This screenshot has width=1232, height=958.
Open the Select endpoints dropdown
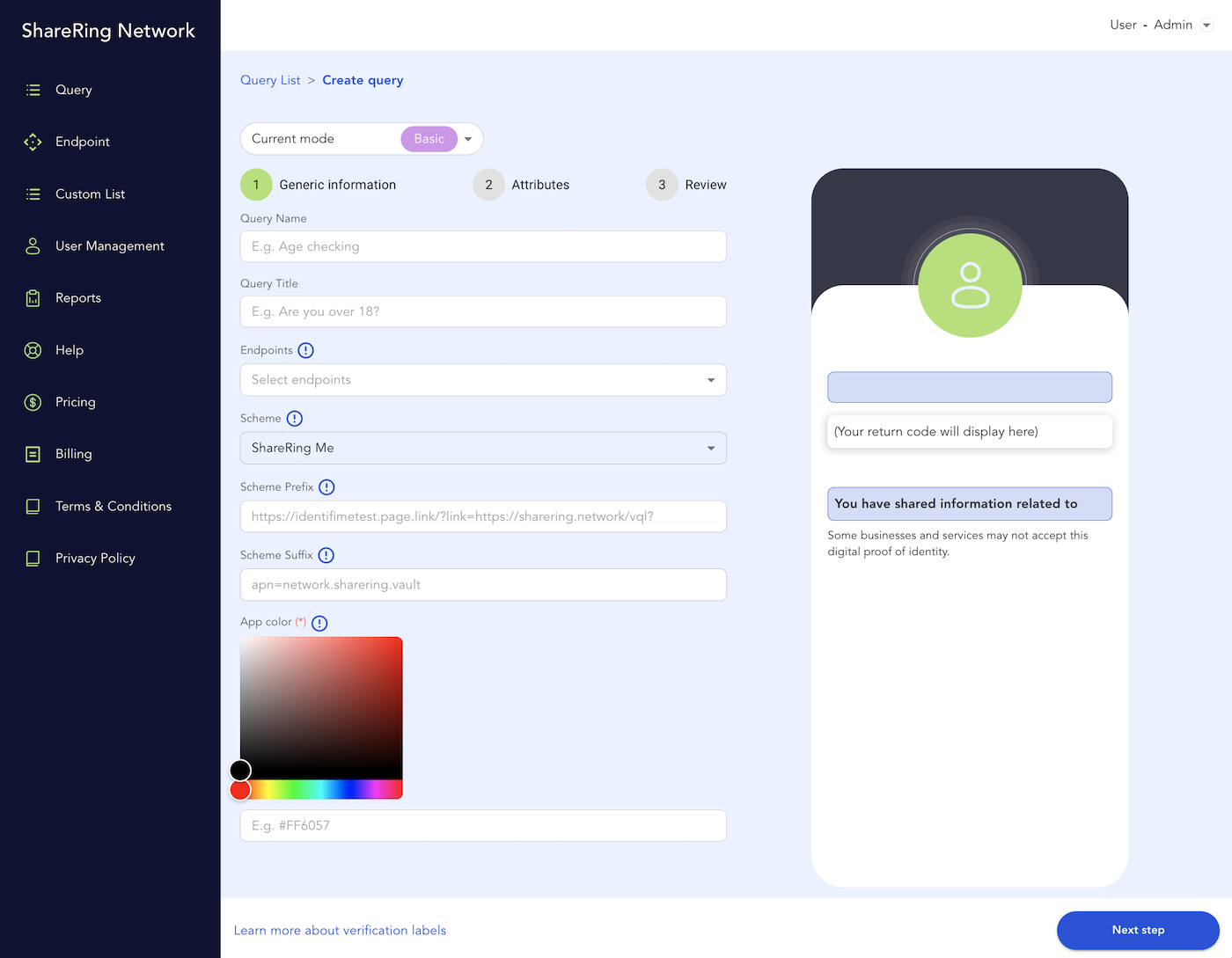(483, 380)
